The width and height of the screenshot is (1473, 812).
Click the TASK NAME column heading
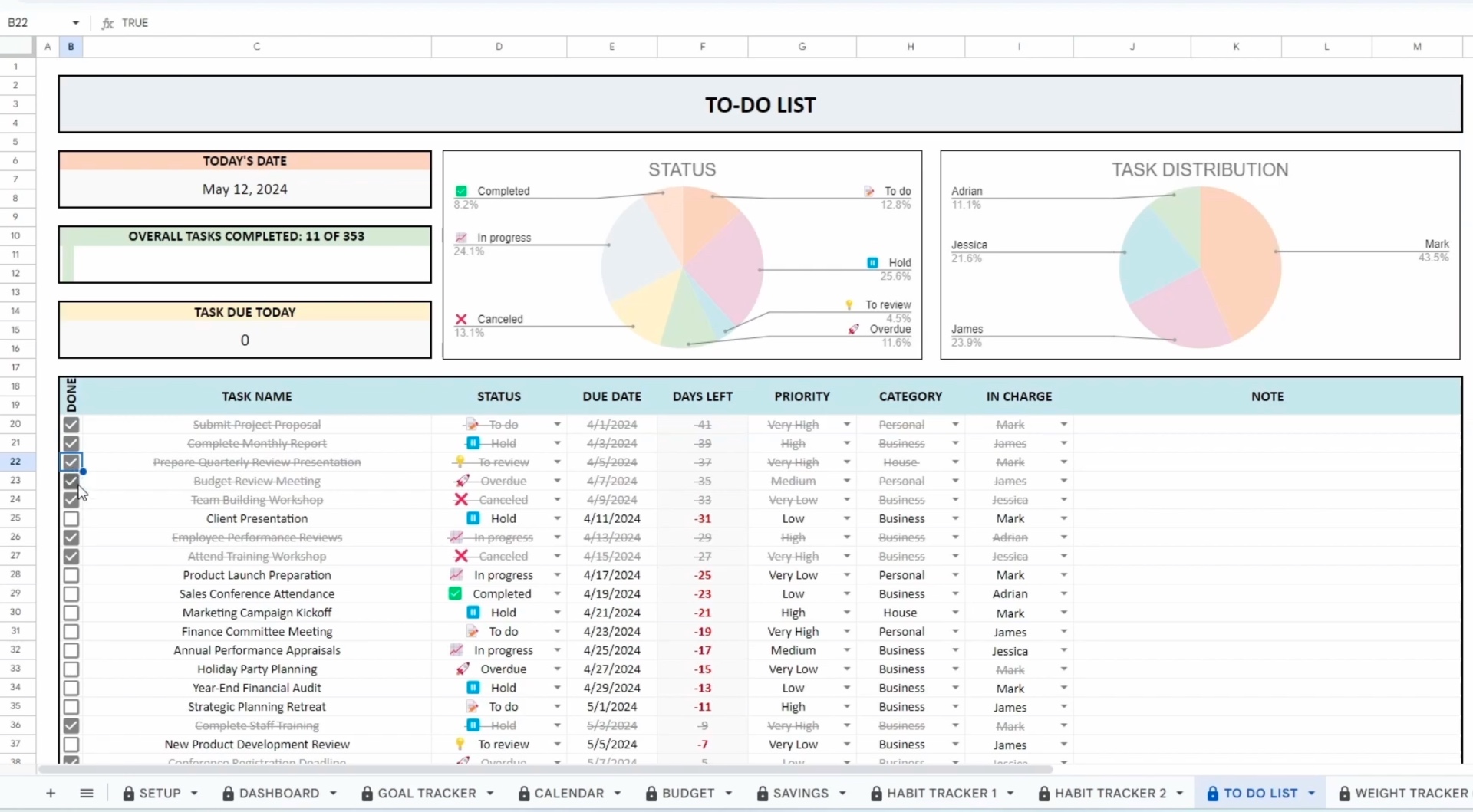[x=257, y=396]
